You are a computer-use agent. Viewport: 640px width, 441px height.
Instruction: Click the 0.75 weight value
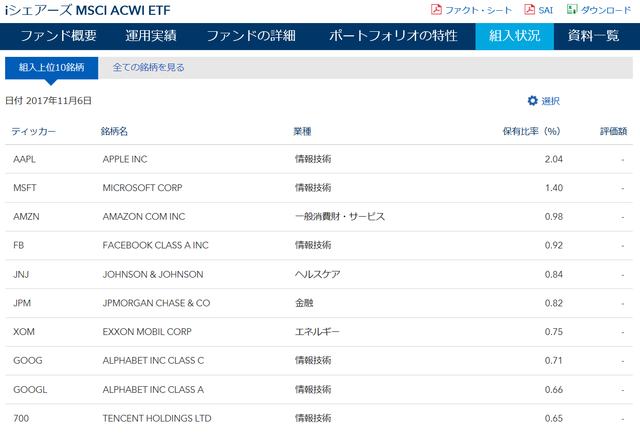[553, 332]
